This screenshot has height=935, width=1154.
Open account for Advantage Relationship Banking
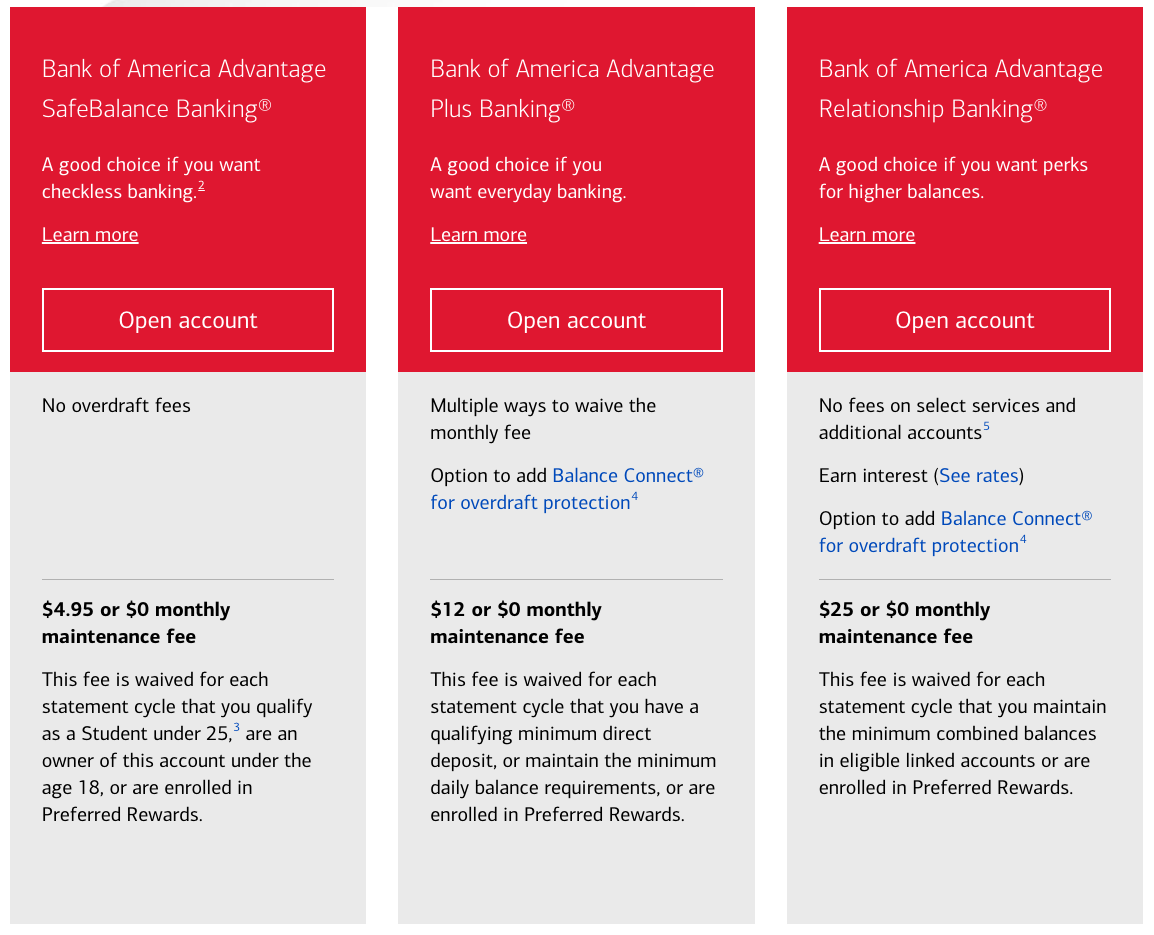coord(964,320)
